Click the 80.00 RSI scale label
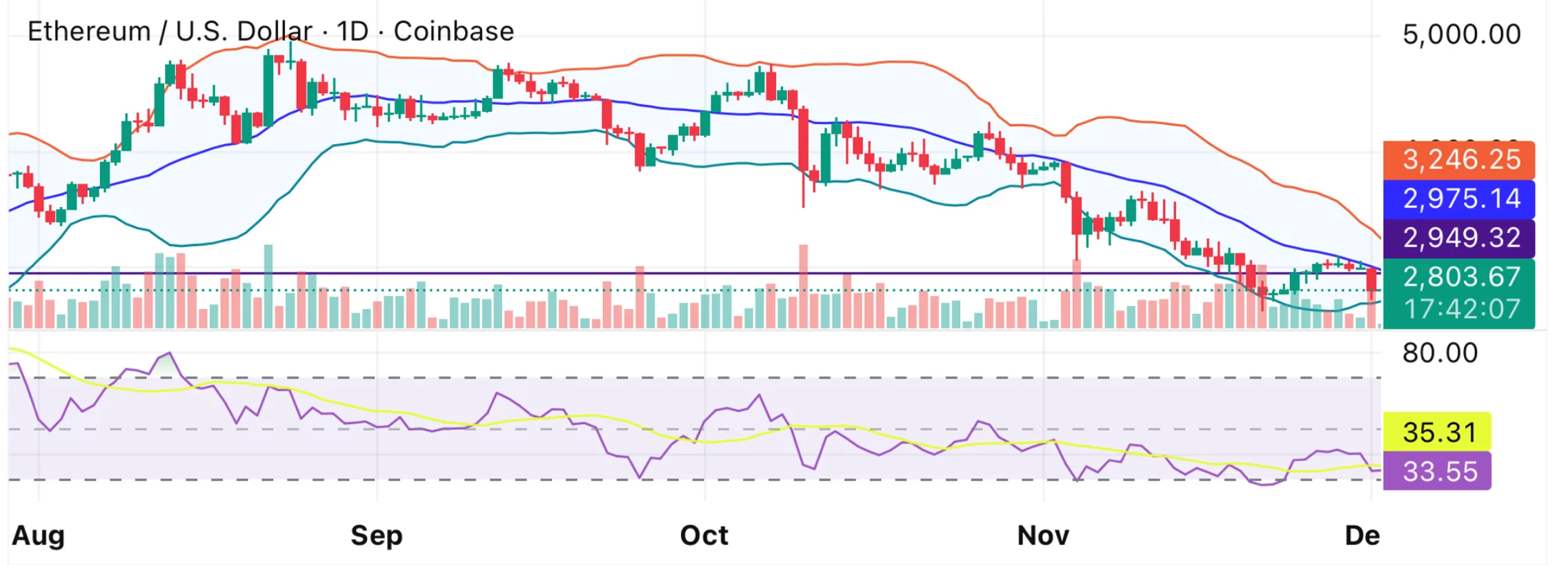Viewport: 1568px width, 565px height. pyautogui.click(x=1440, y=353)
